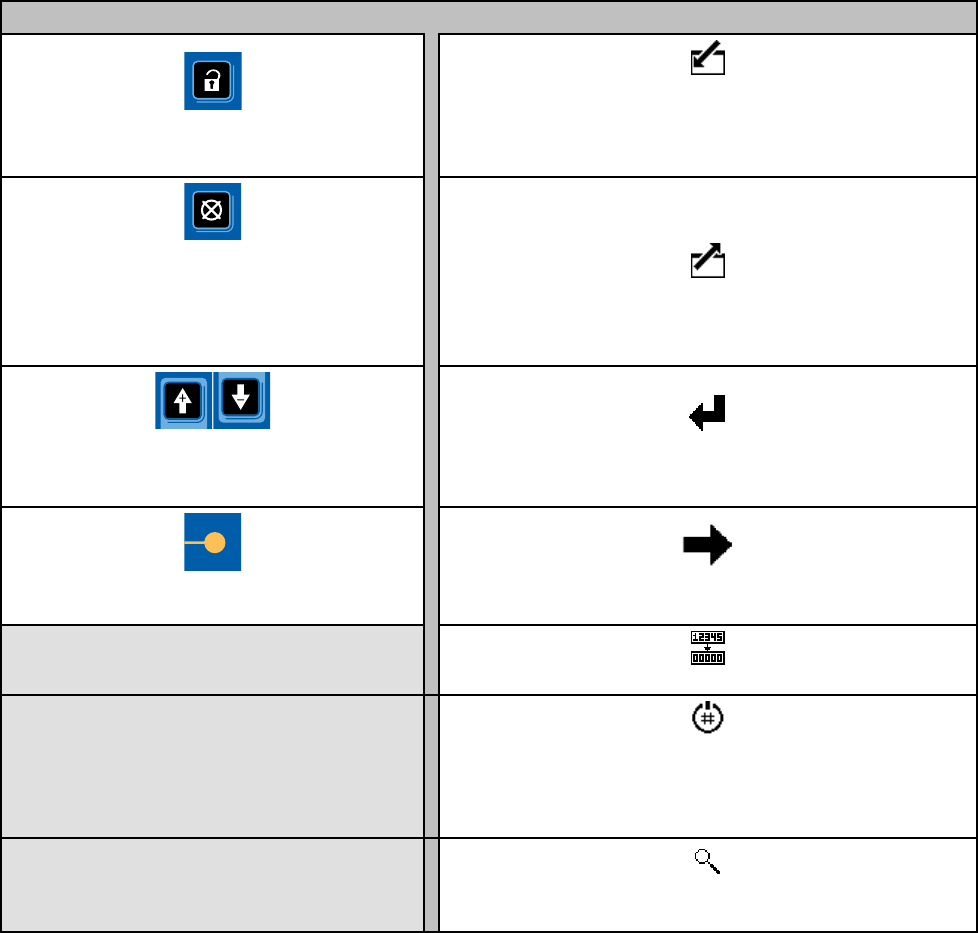
Task: Click the vertical gray divider between columns
Action: [431, 483]
